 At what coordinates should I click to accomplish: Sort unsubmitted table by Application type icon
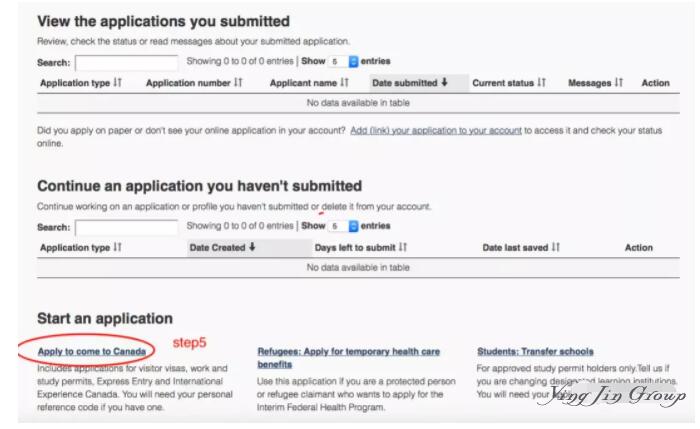pos(117,247)
